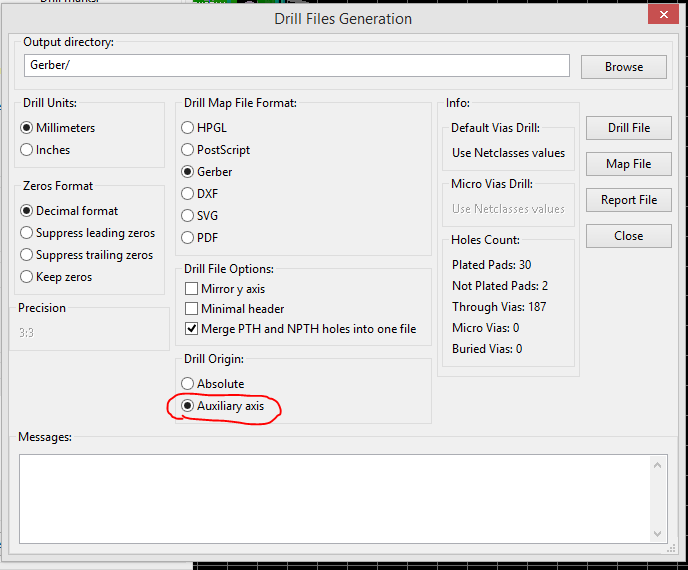This screenshot has height=570, width=688.
Task: Click the dialog resize grip corner
Action: pos(671,548)
